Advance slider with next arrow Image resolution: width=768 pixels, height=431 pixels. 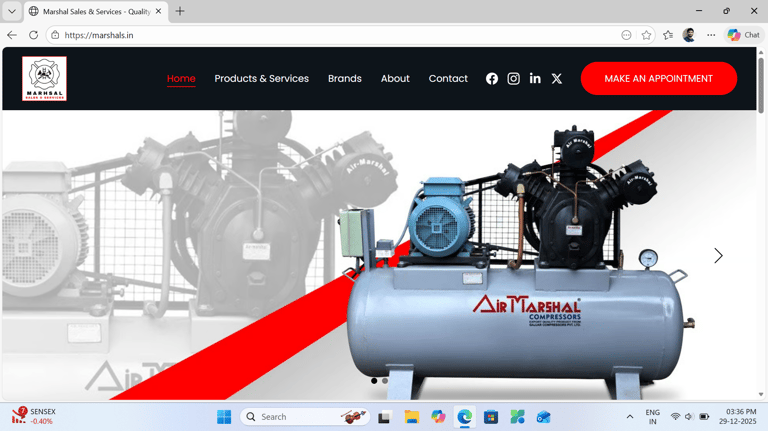(x=718, y=256)
